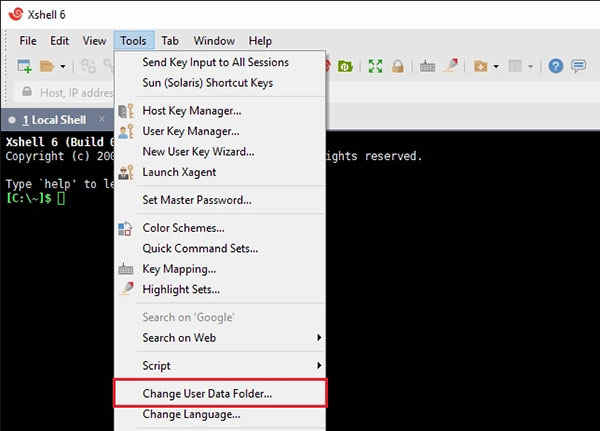Toggle full screen mode icon

point(375,66)
